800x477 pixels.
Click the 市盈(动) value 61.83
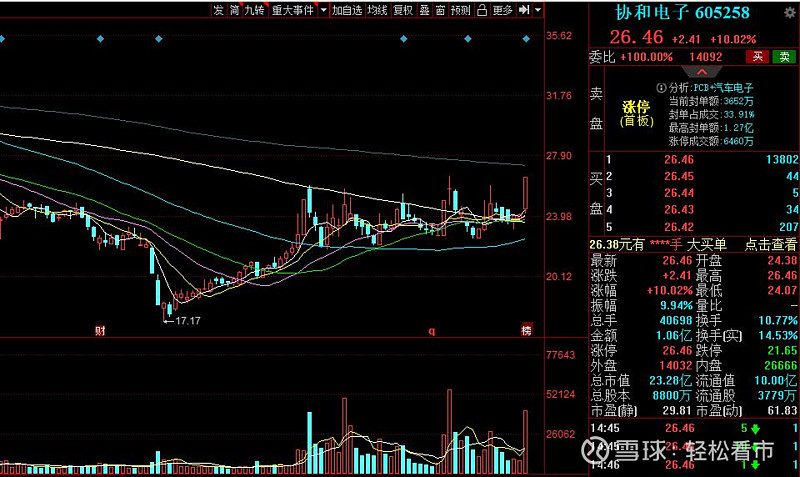(x=782, y=410)
